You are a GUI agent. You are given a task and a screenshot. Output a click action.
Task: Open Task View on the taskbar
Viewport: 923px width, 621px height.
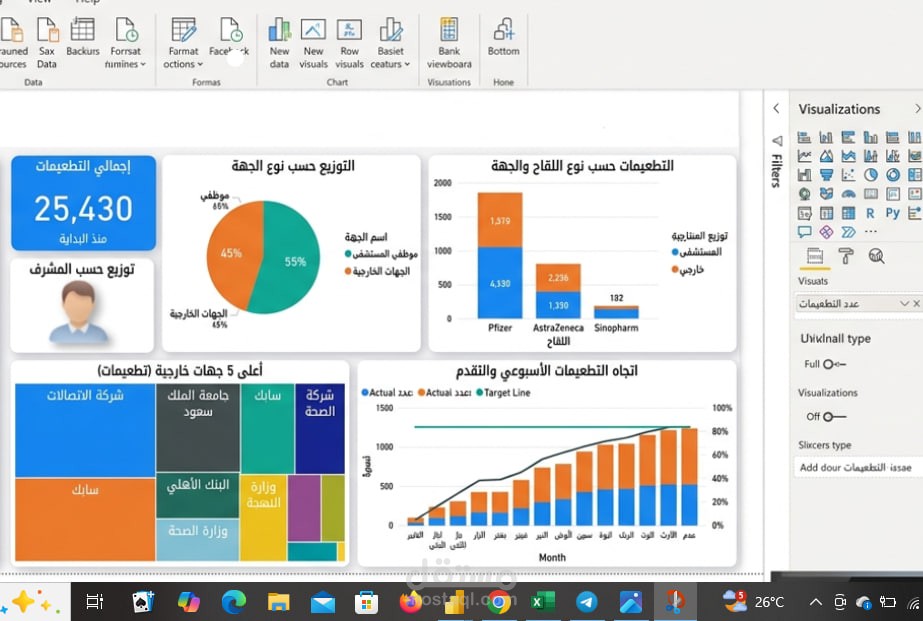94,602
